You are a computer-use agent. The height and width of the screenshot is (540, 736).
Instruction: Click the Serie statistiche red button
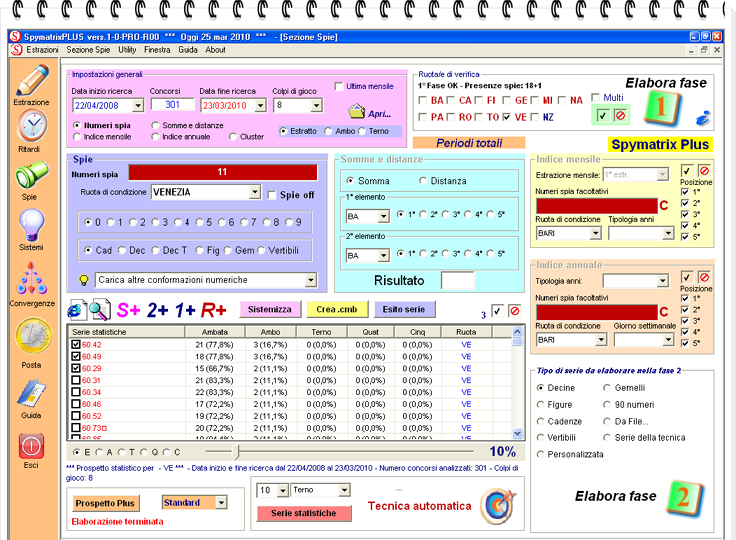pos(304,513)
